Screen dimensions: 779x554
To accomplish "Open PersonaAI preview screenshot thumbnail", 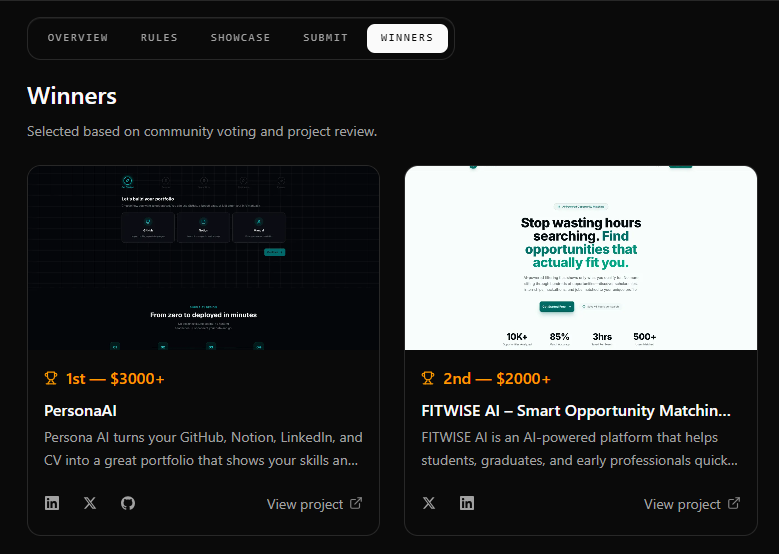I will point(203,258).
